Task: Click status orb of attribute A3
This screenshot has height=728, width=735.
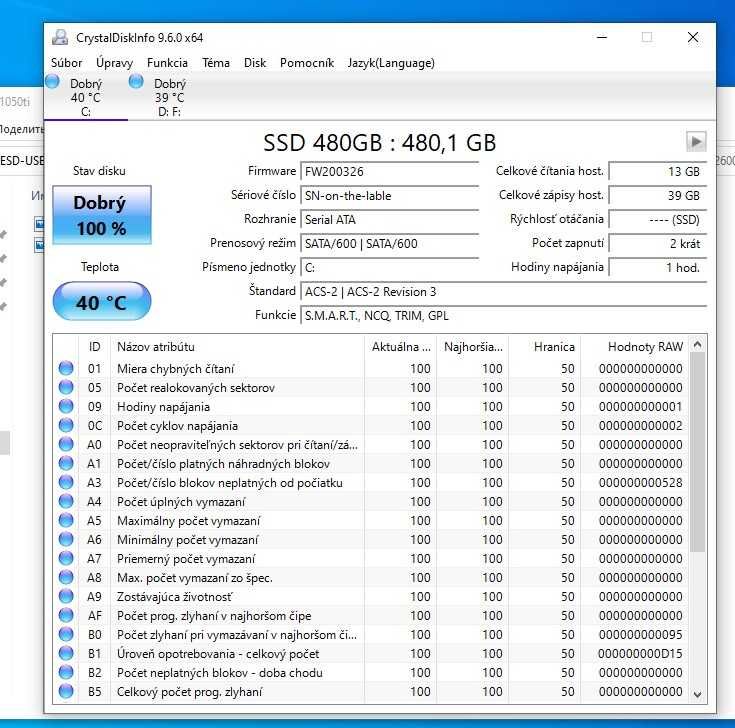Action: pos(66,482)
